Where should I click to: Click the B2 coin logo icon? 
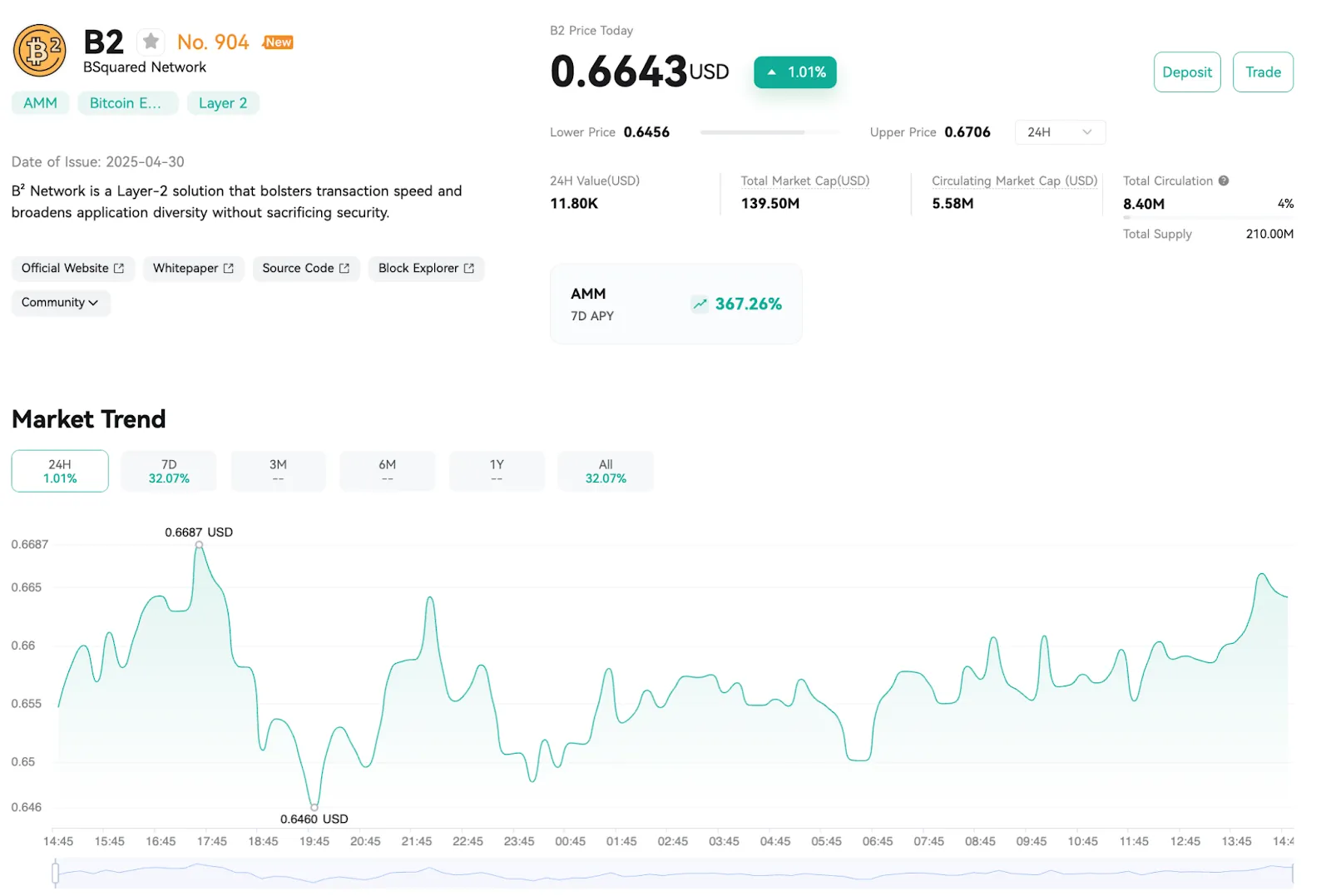(39, 51)
